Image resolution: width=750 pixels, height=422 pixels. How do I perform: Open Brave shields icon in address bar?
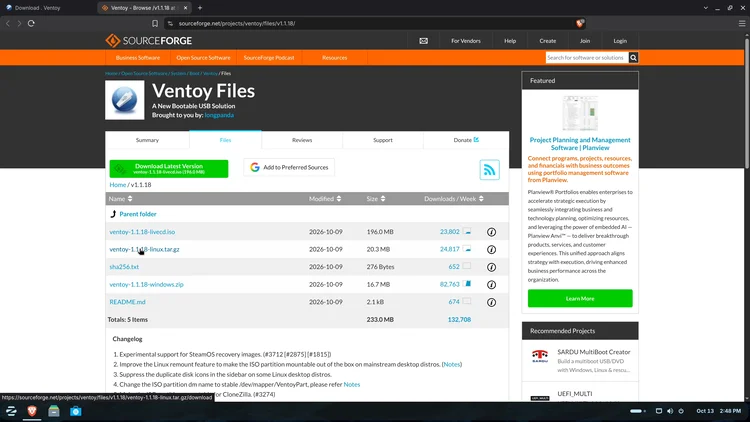point(580,23)
